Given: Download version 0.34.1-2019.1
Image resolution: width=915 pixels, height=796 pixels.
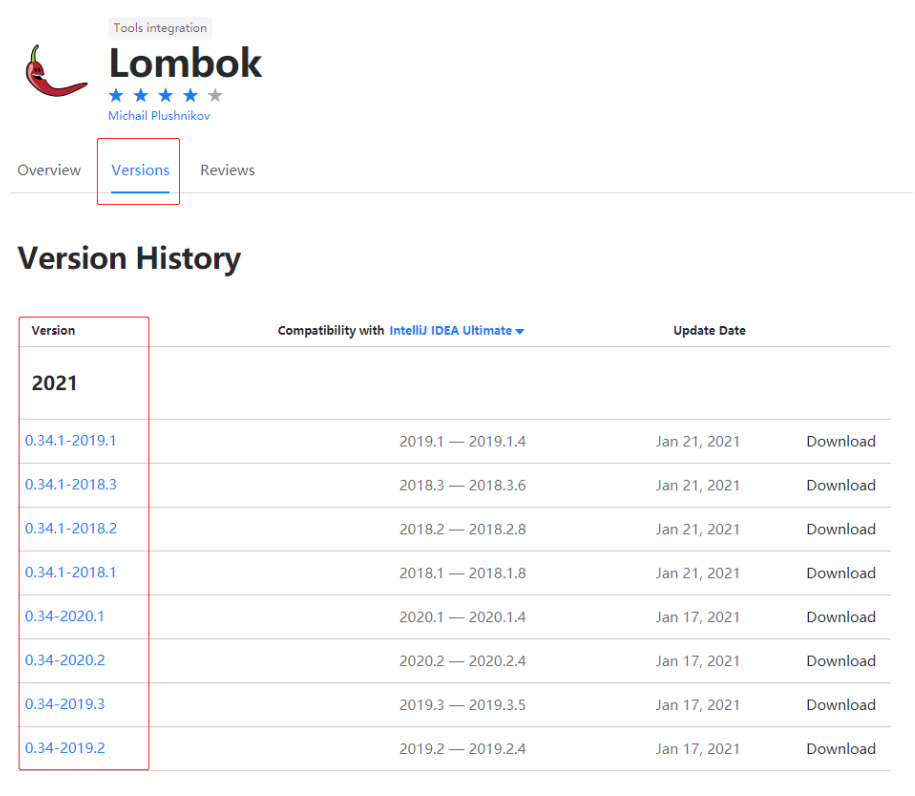Looking at the screenshot, I should pos(841,441).
